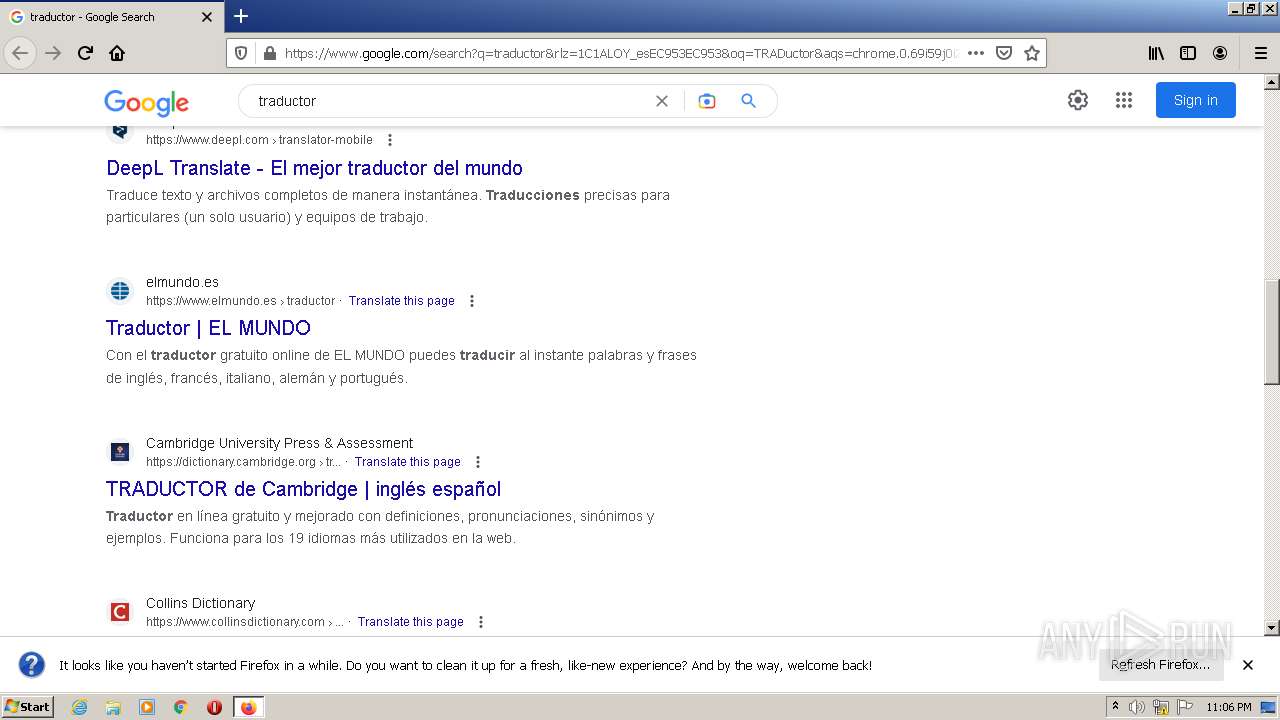This screenshot has height=720, width=1280.
Task: Open Opera from the taskbar
Action: coord(214,707)
